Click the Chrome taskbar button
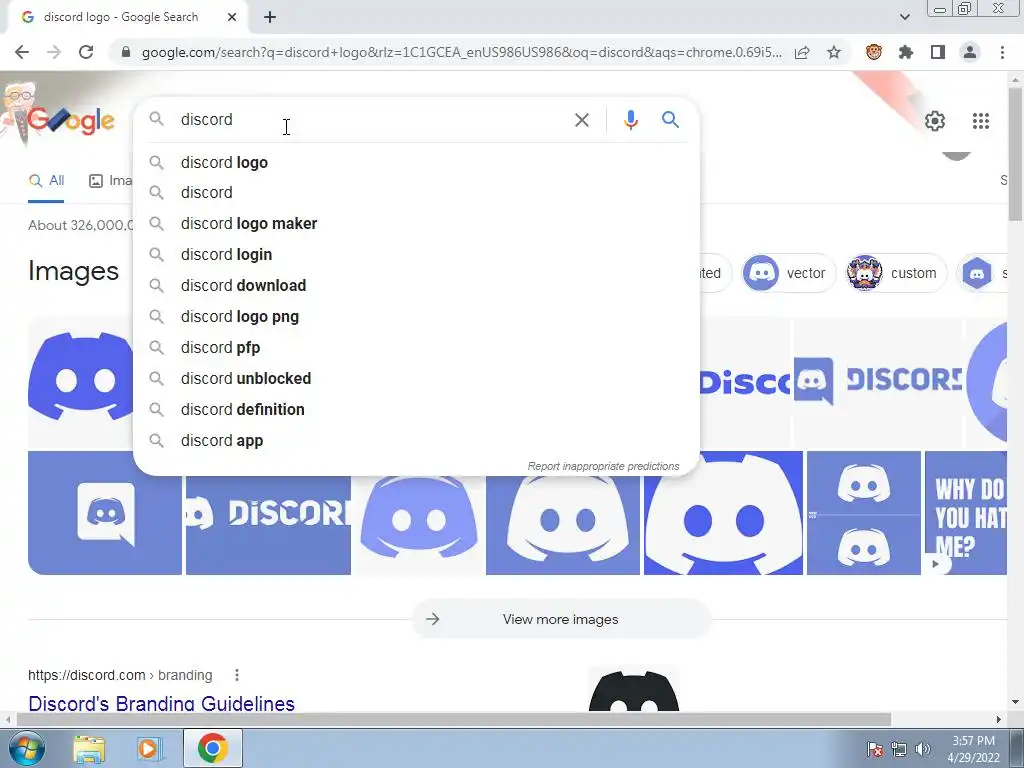 tap(212, 748)
